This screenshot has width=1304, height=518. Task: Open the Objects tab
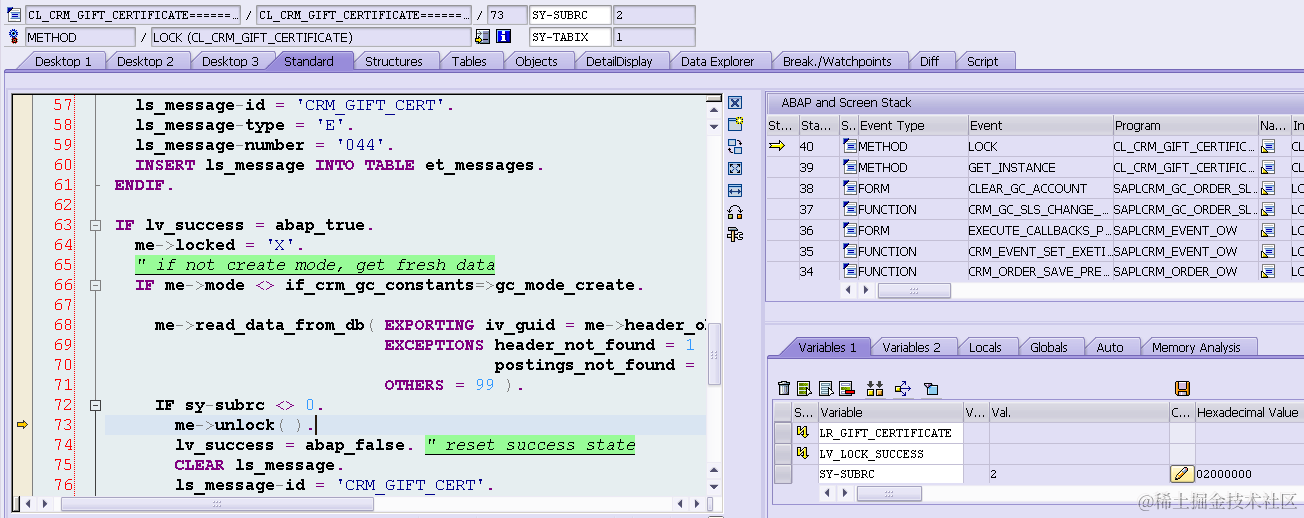536,61
